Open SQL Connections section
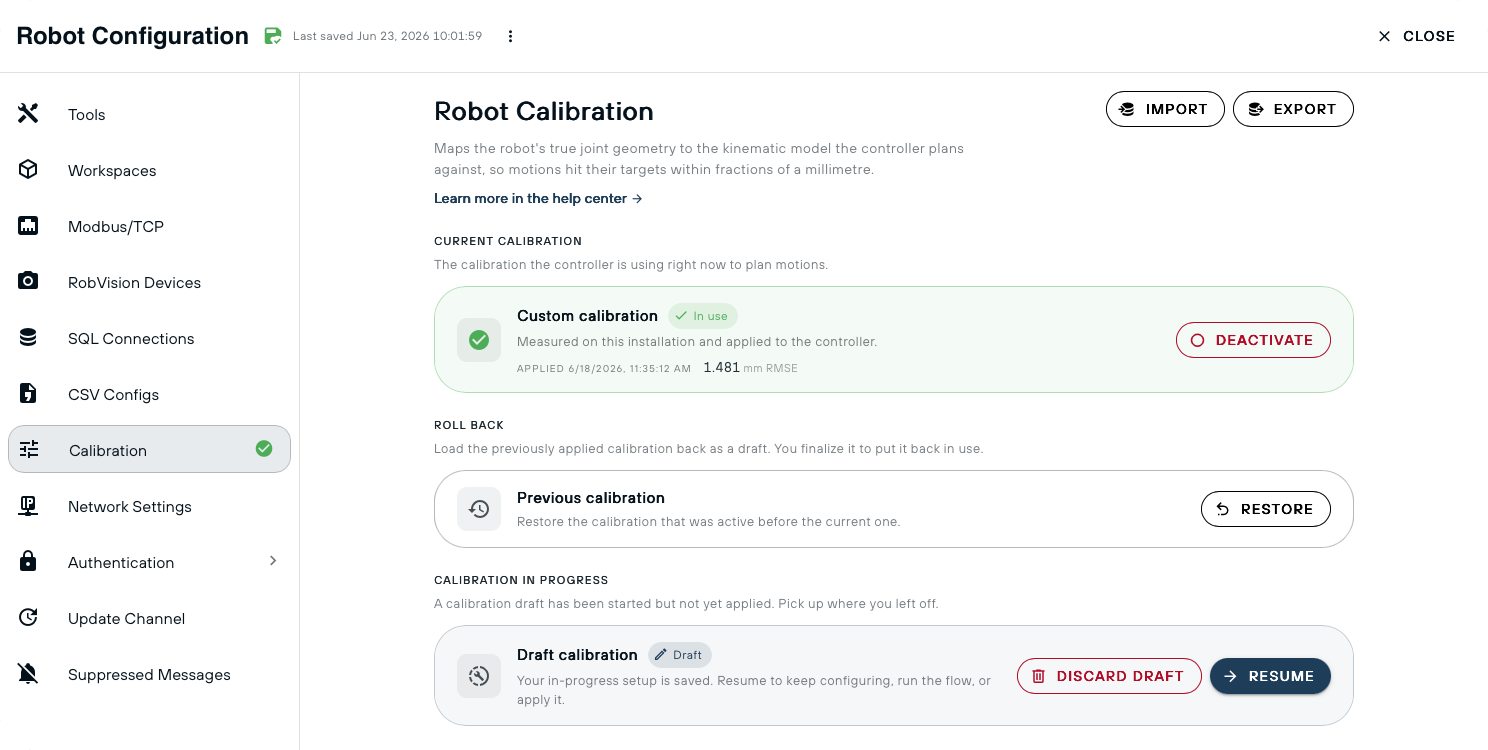 click(x=150, y=338)
